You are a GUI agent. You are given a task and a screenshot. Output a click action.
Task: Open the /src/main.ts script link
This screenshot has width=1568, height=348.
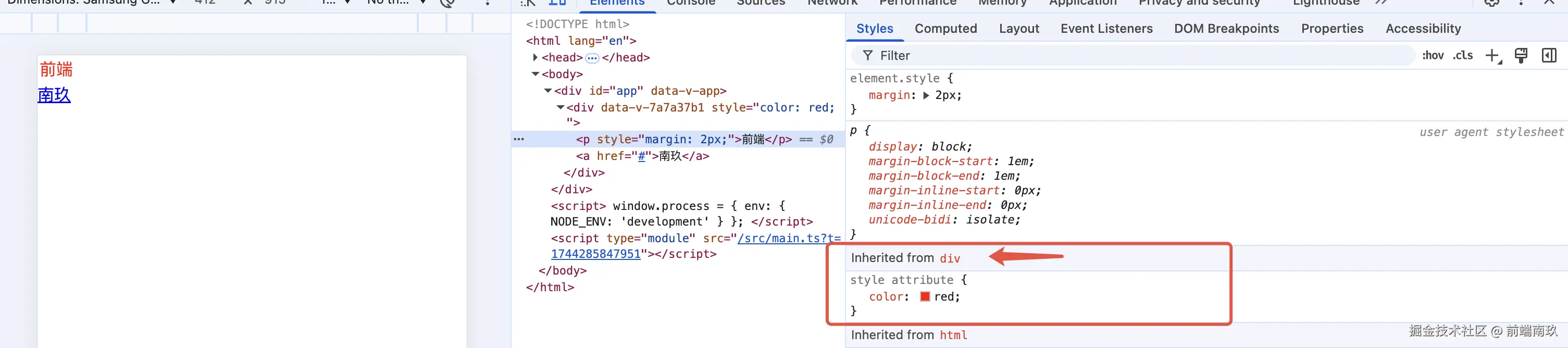point(788,239)
